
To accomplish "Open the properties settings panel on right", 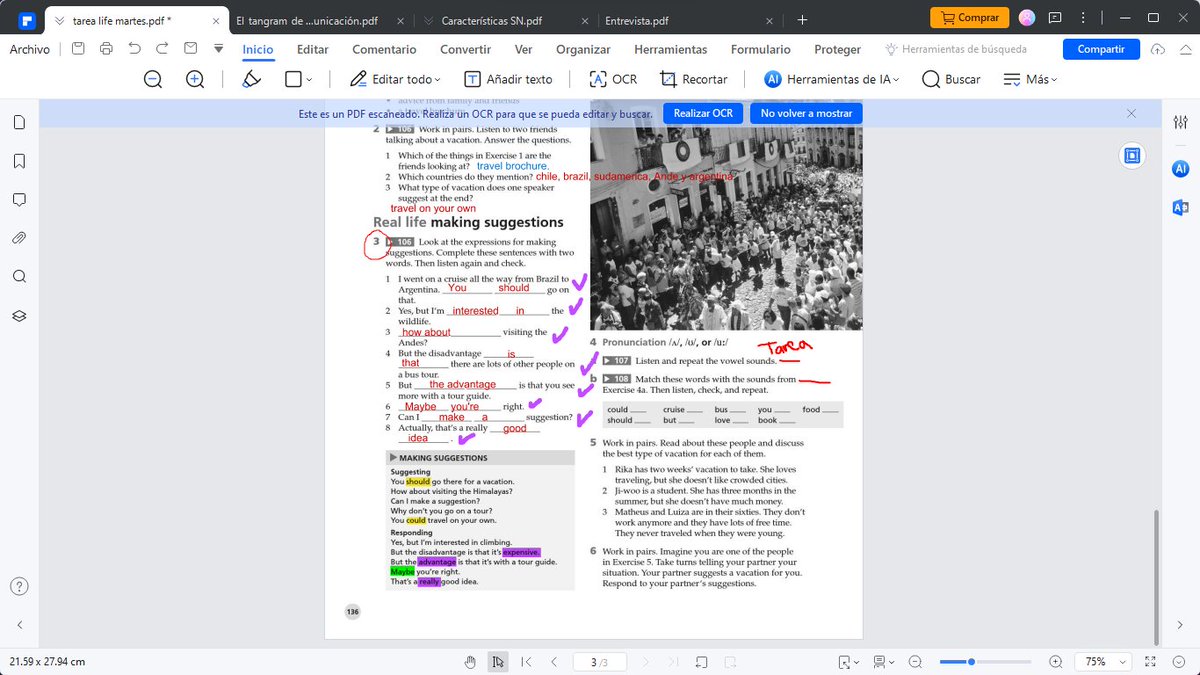I will pos(1180,121).
